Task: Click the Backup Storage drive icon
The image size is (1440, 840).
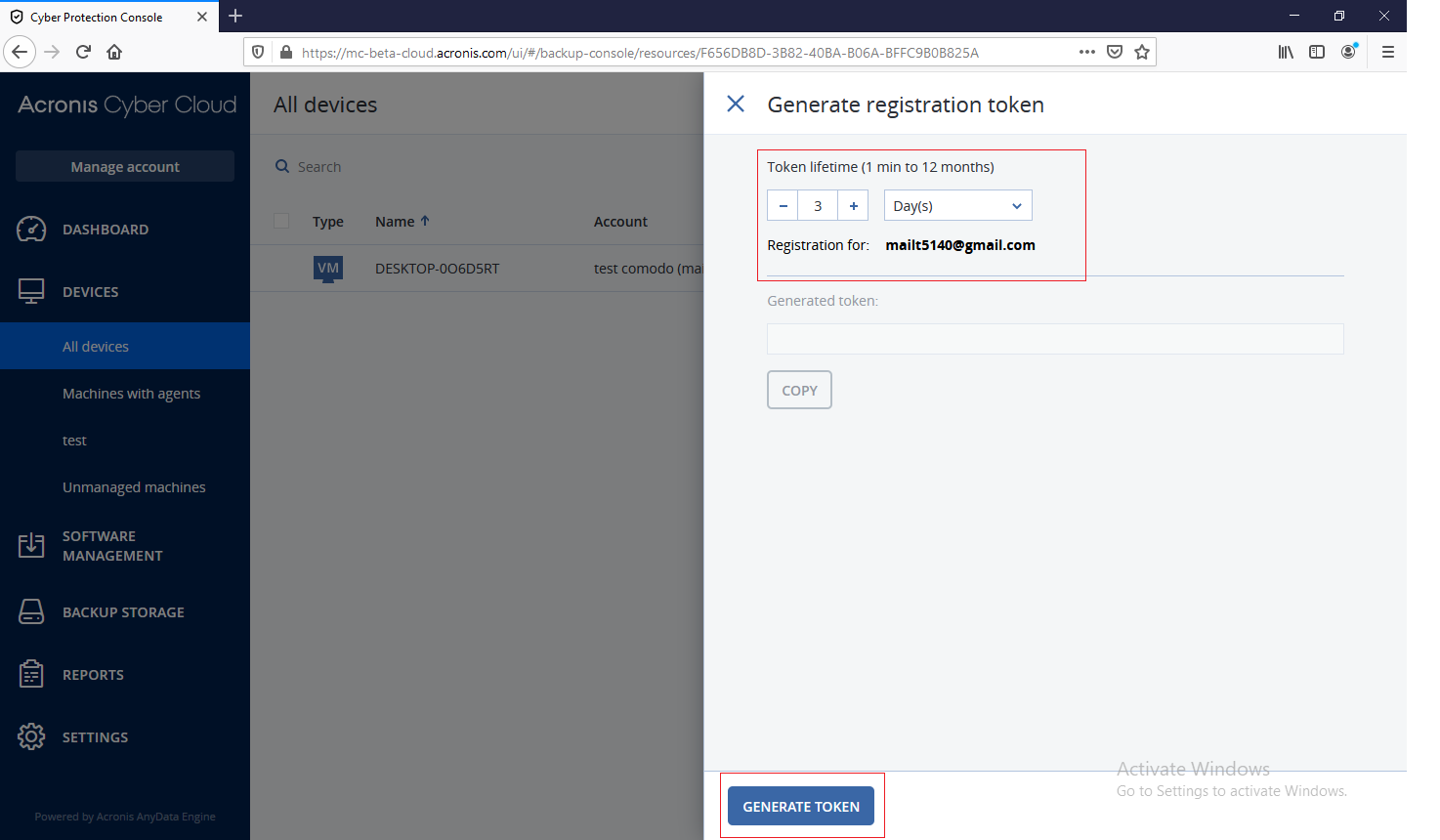Action: pyautogui.click(x=31, y=611)
